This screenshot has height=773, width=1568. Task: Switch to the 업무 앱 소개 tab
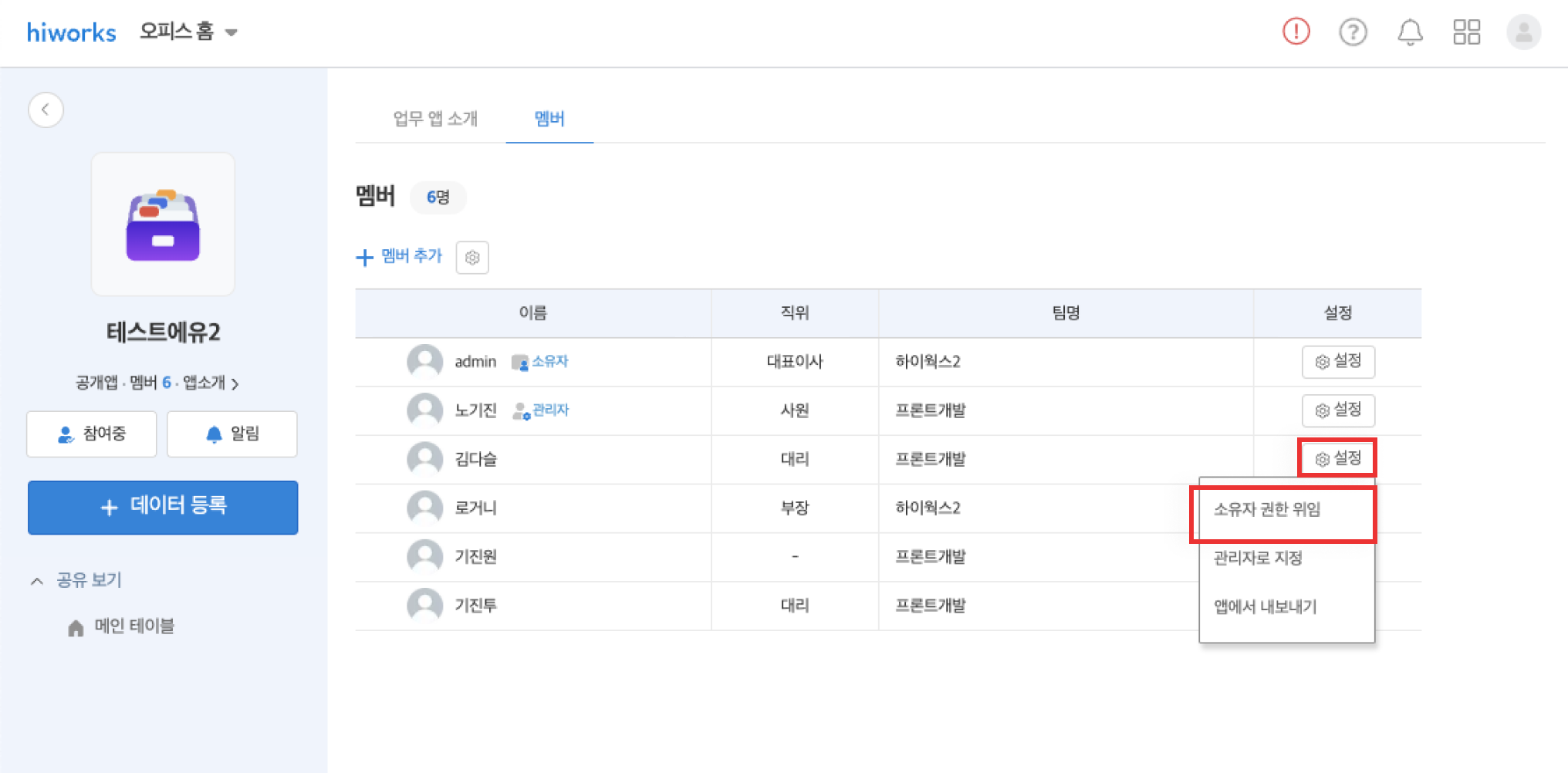(x=435, y=119)
